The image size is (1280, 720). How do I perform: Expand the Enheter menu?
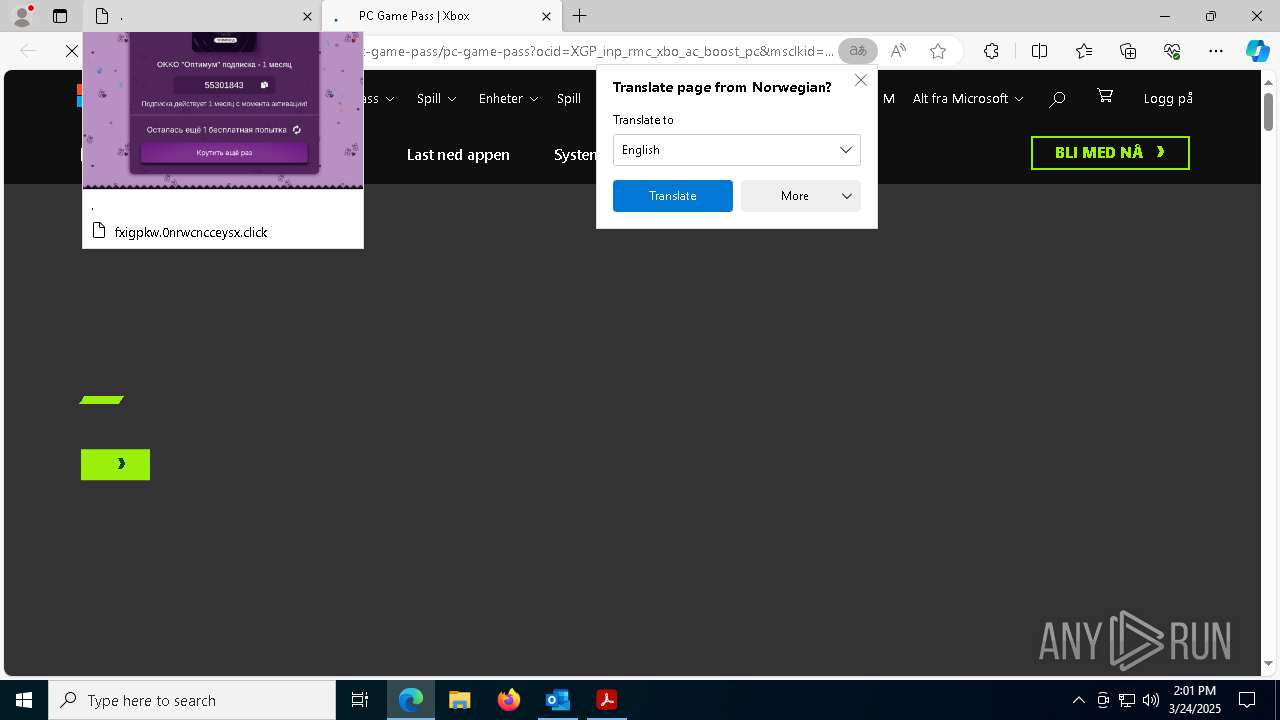508,98
